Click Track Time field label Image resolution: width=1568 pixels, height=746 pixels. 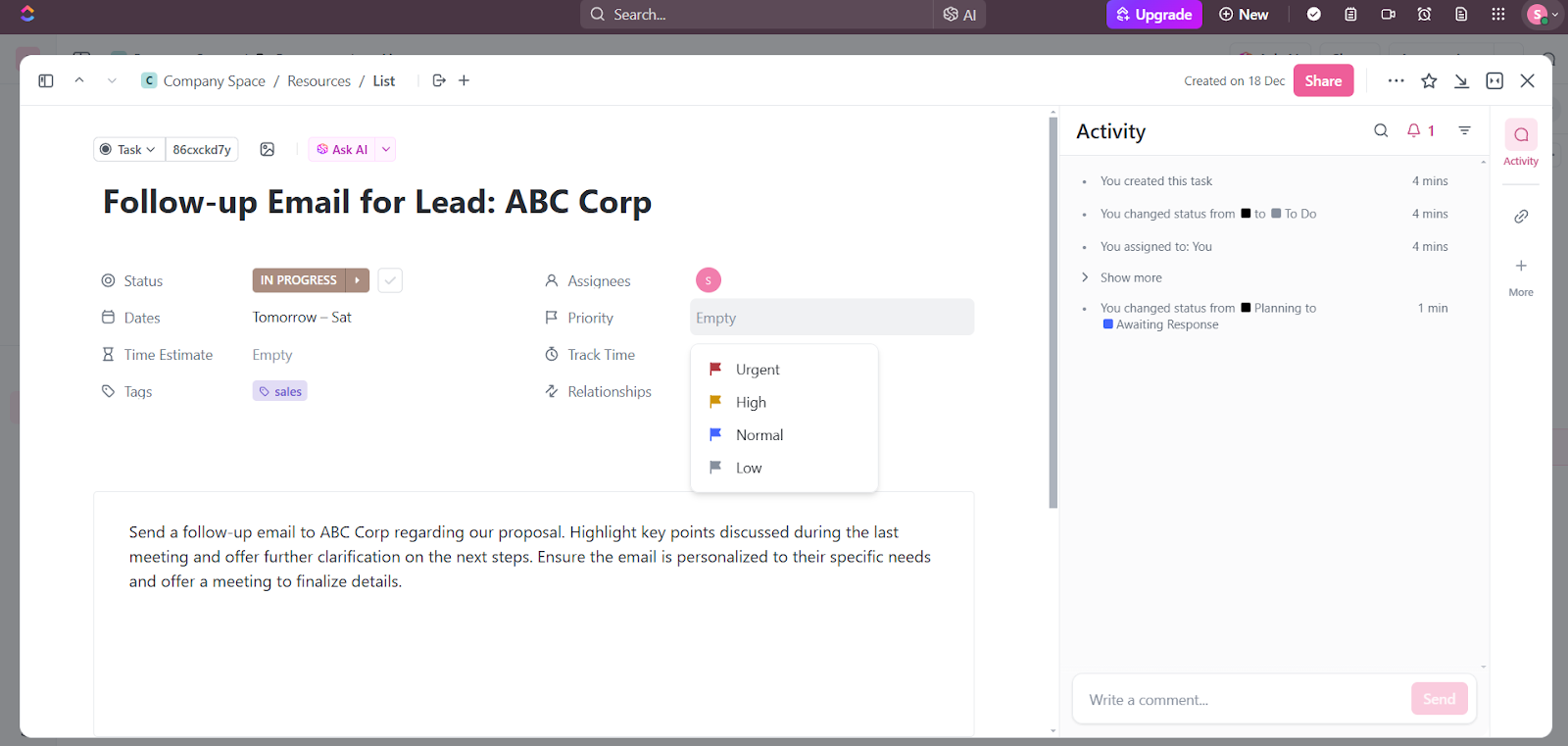coord(601,355)
